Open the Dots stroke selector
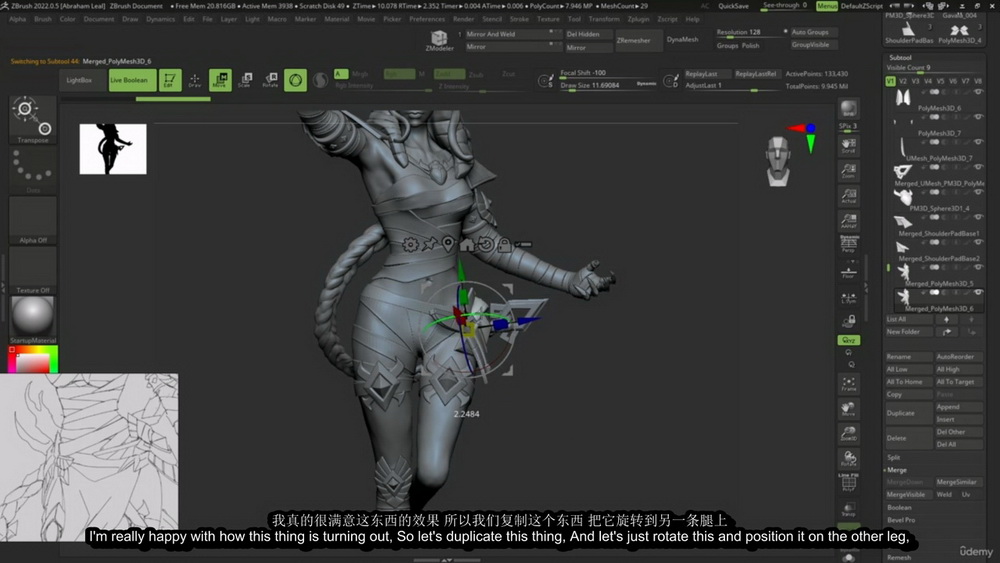 [33, 170]
